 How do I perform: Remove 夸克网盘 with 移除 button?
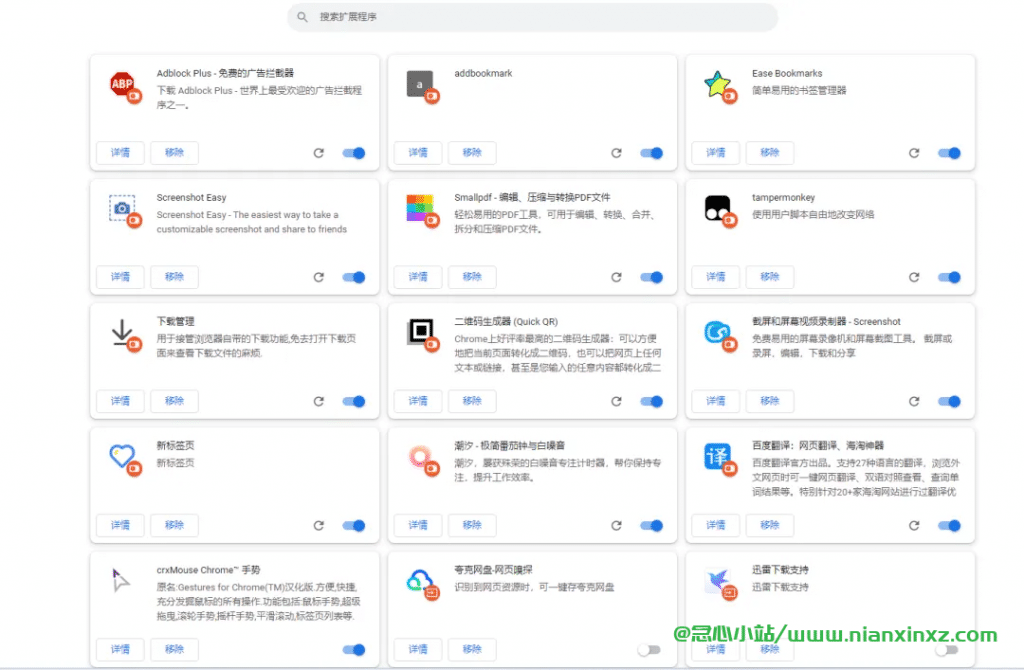pos(472,649)
